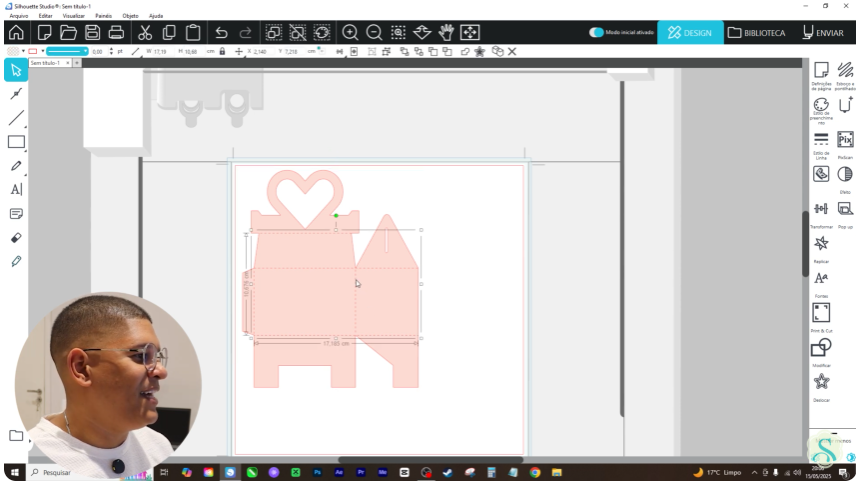Activate the Eraser tool
The height and width of the screenshot is (481, 856).
coord(16,237)
